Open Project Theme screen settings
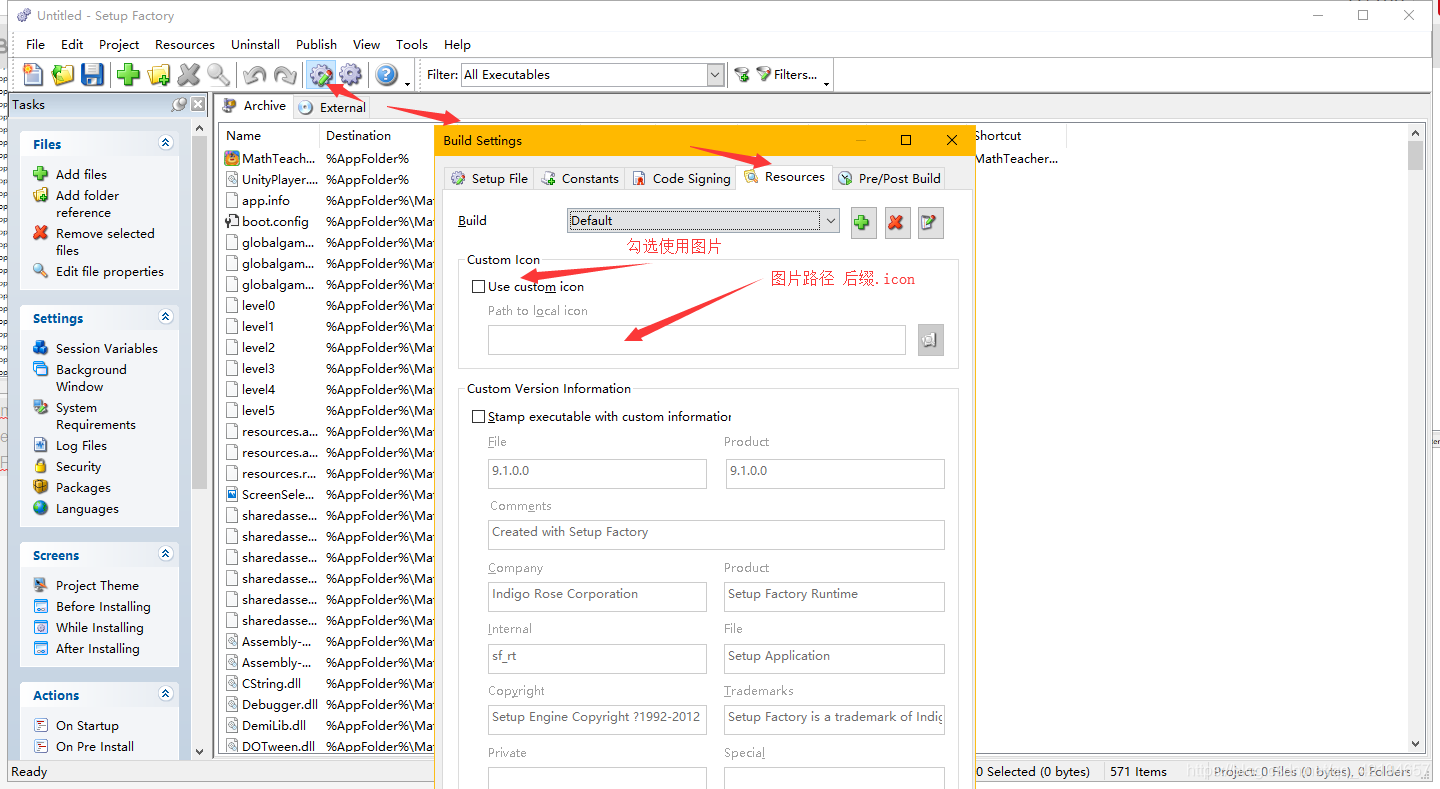Viewport: 1440px width, 789px height. point(97,586)
